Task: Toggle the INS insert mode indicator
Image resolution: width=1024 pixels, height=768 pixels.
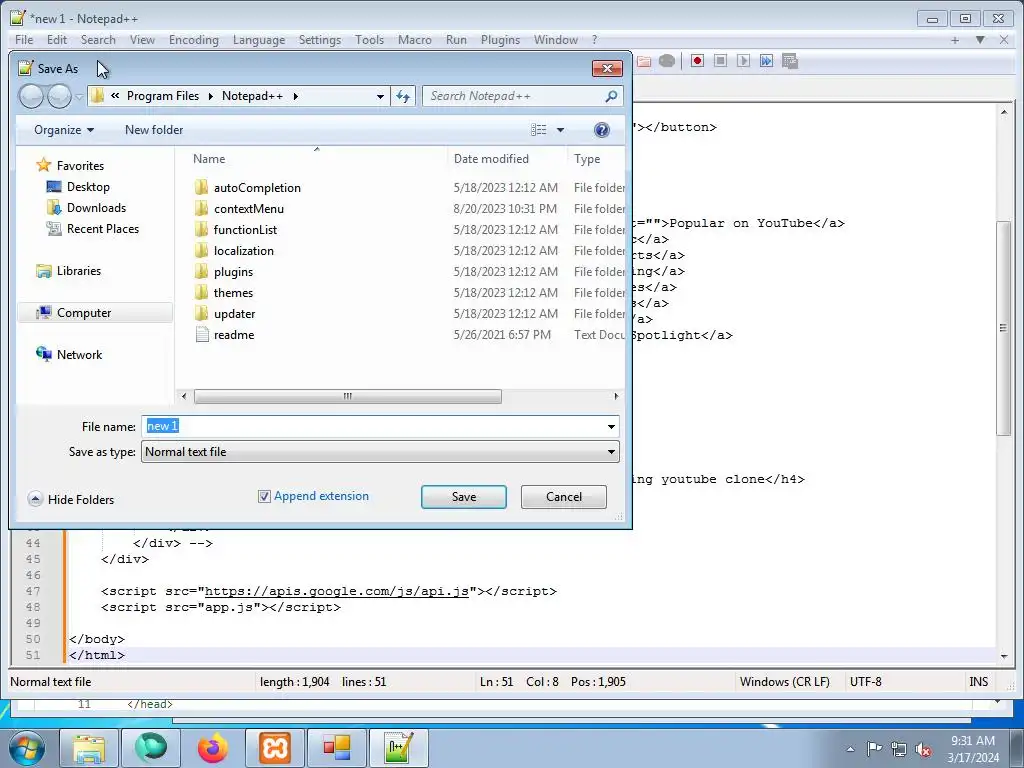Action: (978, 682)
